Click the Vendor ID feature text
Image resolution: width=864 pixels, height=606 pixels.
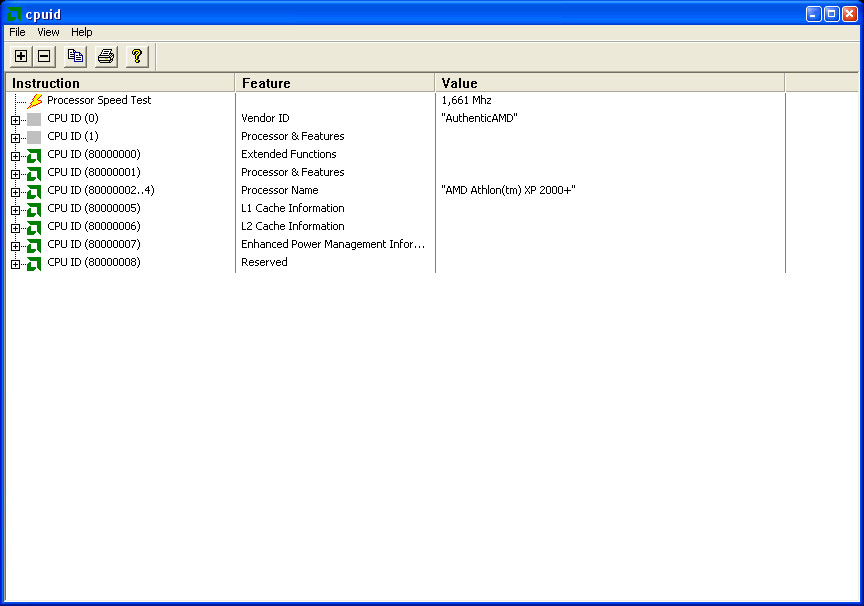[265, 118]
